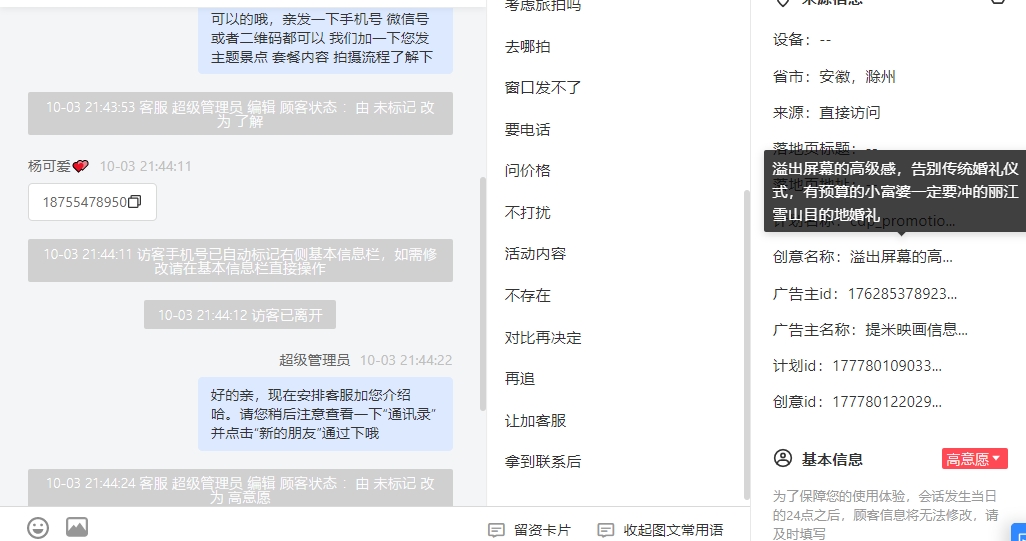Select quick reply 去哪拍

click(x=527, y=47)
